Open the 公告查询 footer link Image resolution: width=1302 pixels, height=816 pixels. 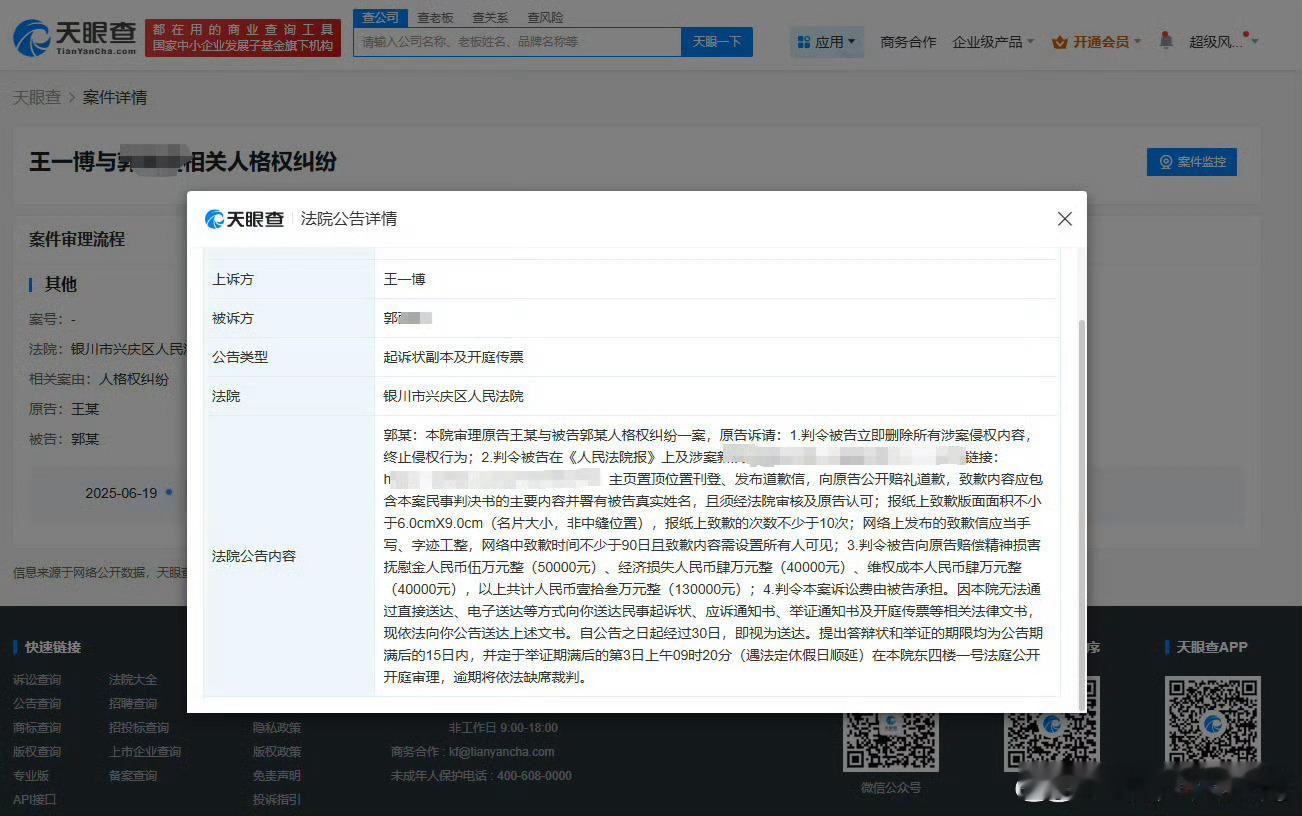click(37, 704)
